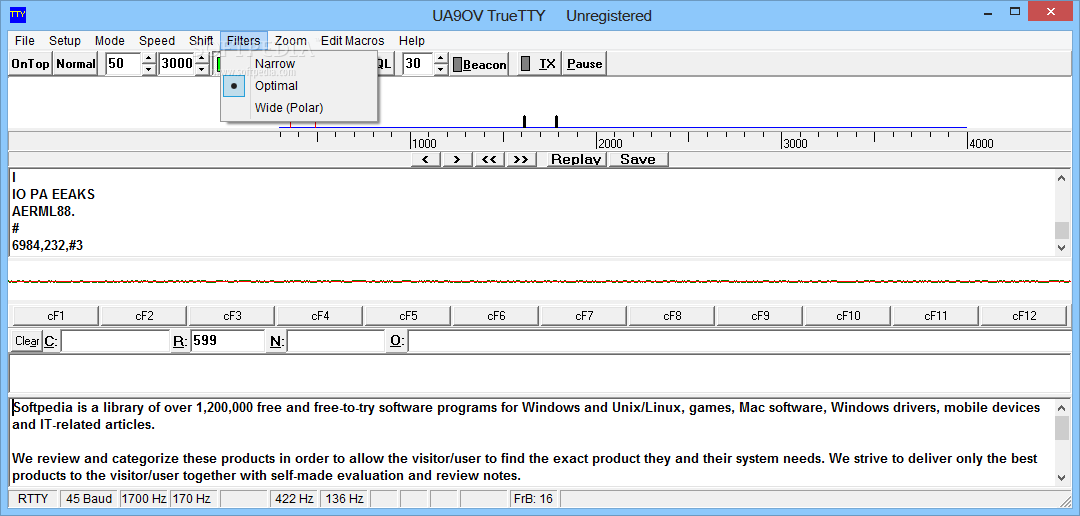The width and height of the screenshot is (1080, 516).
Task: Increase the 3000 value with up arrow
Action: (201, 59)
